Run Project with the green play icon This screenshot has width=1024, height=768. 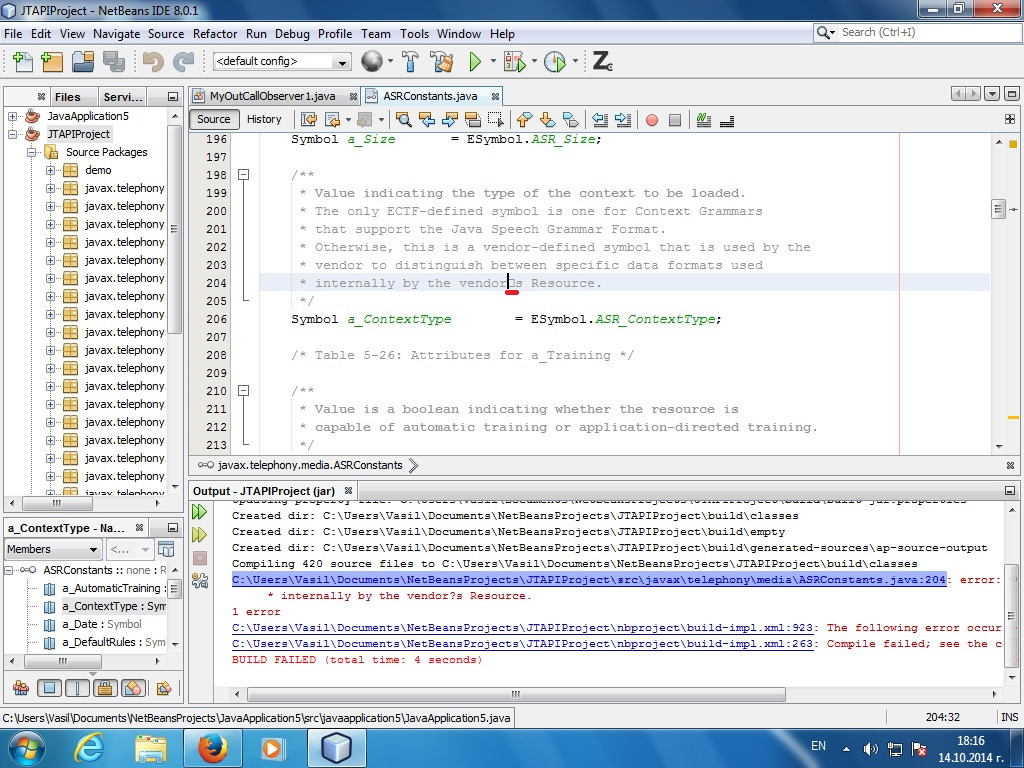pyautogui.click(x=475, y=62)
